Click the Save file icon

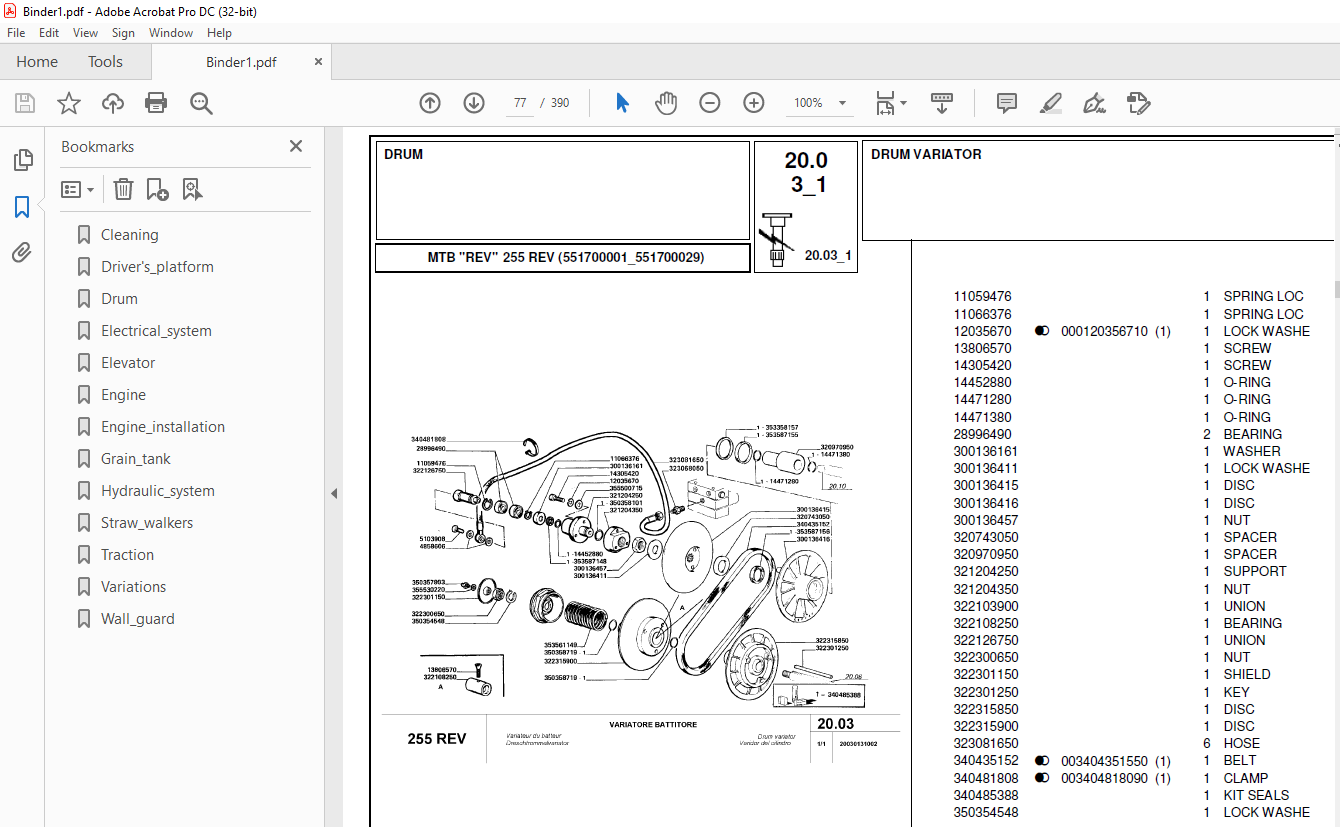25,103
